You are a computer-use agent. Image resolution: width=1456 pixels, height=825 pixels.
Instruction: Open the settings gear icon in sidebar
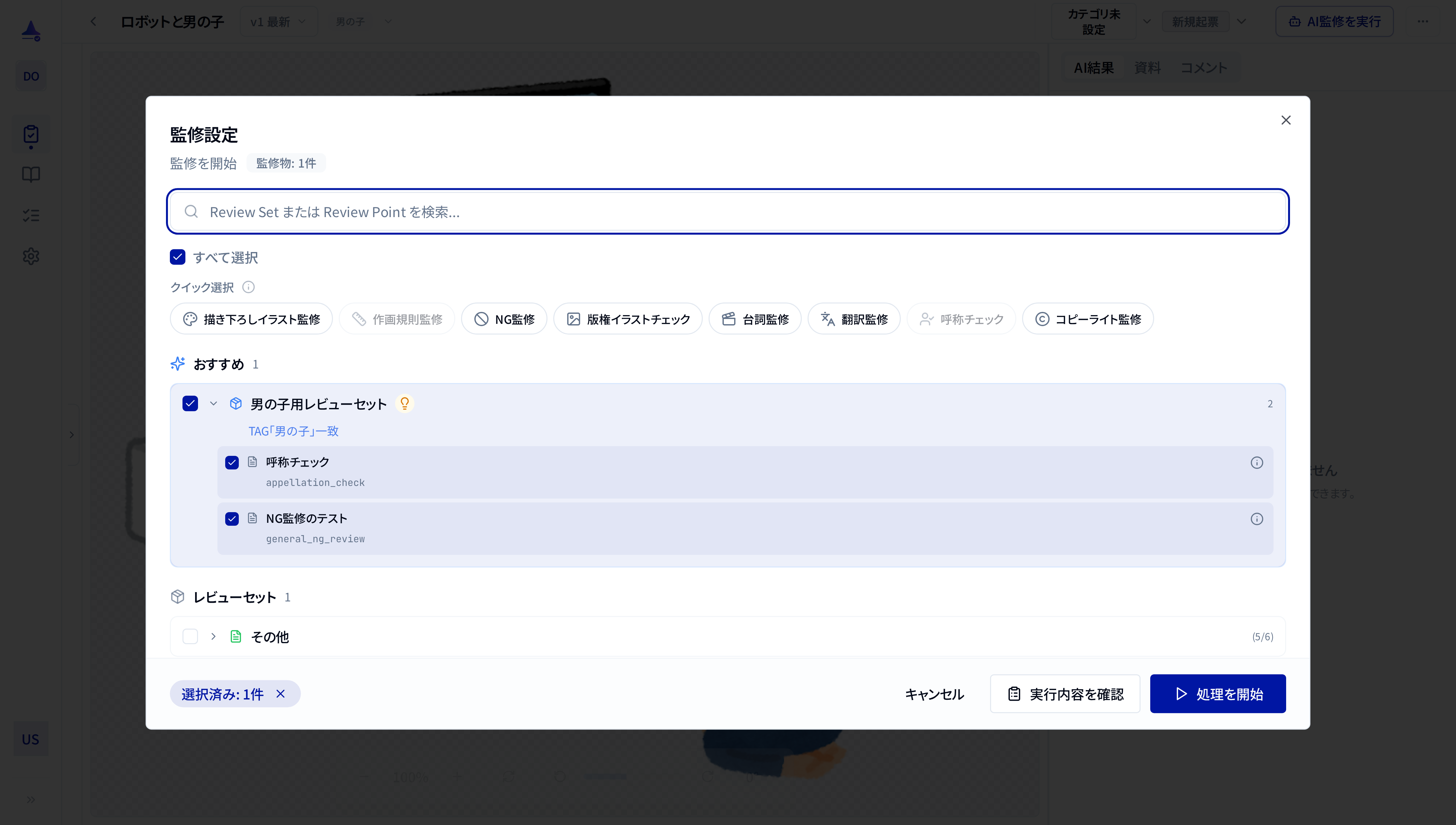coord(31,256)
